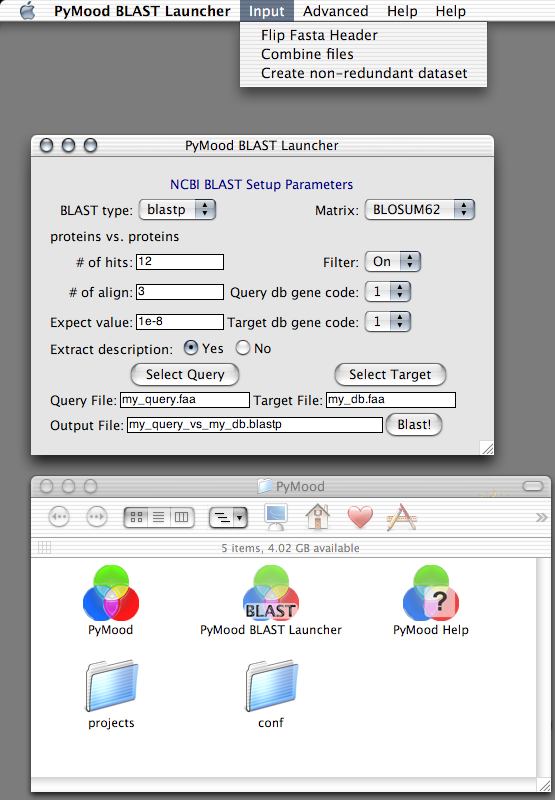Click 'NCBI BLAST Setup Parameters' heading
The height and width of the screenshot is (800, 555).
coord(261,185)
